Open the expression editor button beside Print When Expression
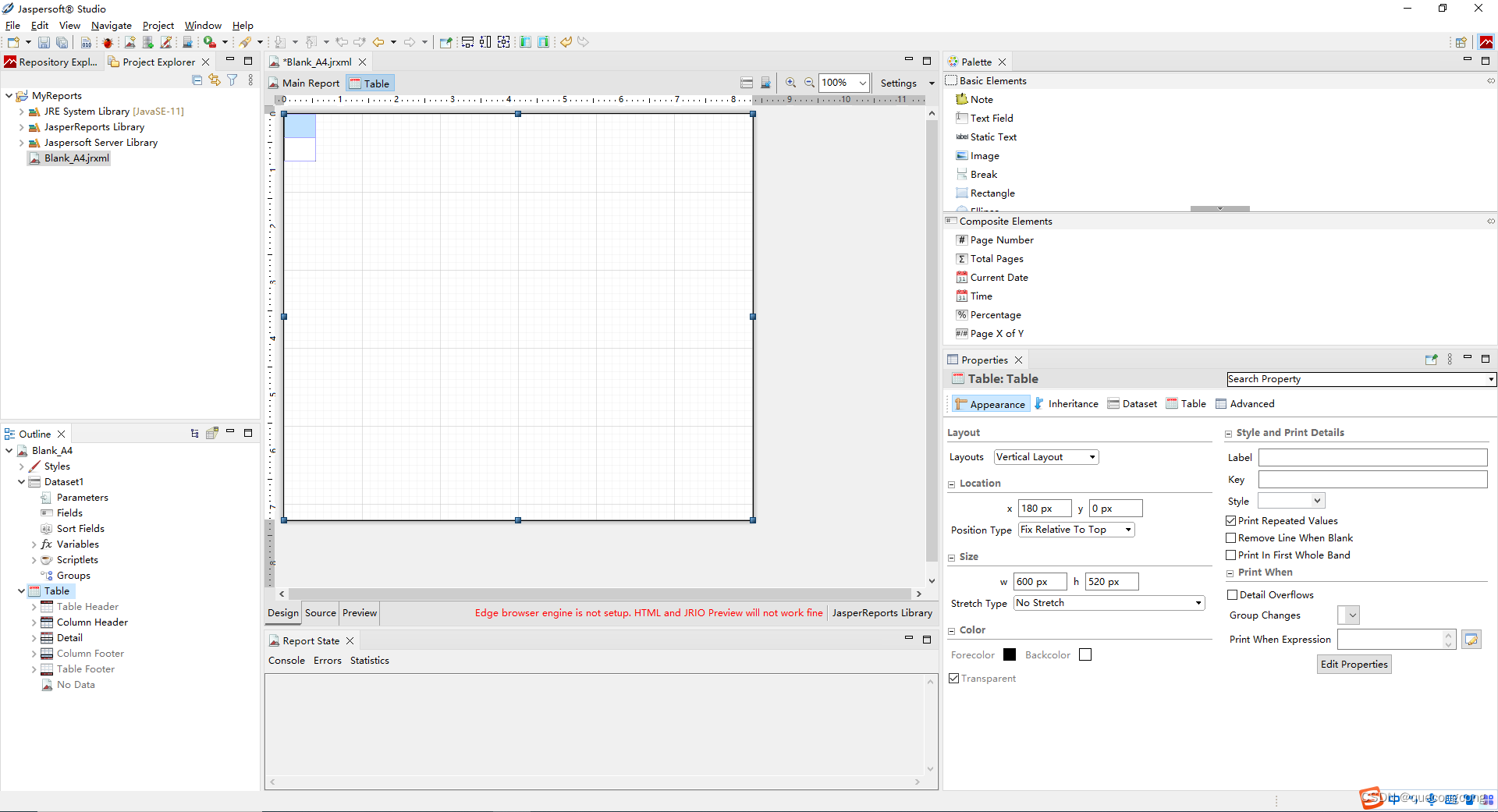Viewport: 1498px width, 812px height. pos(1471,640)
